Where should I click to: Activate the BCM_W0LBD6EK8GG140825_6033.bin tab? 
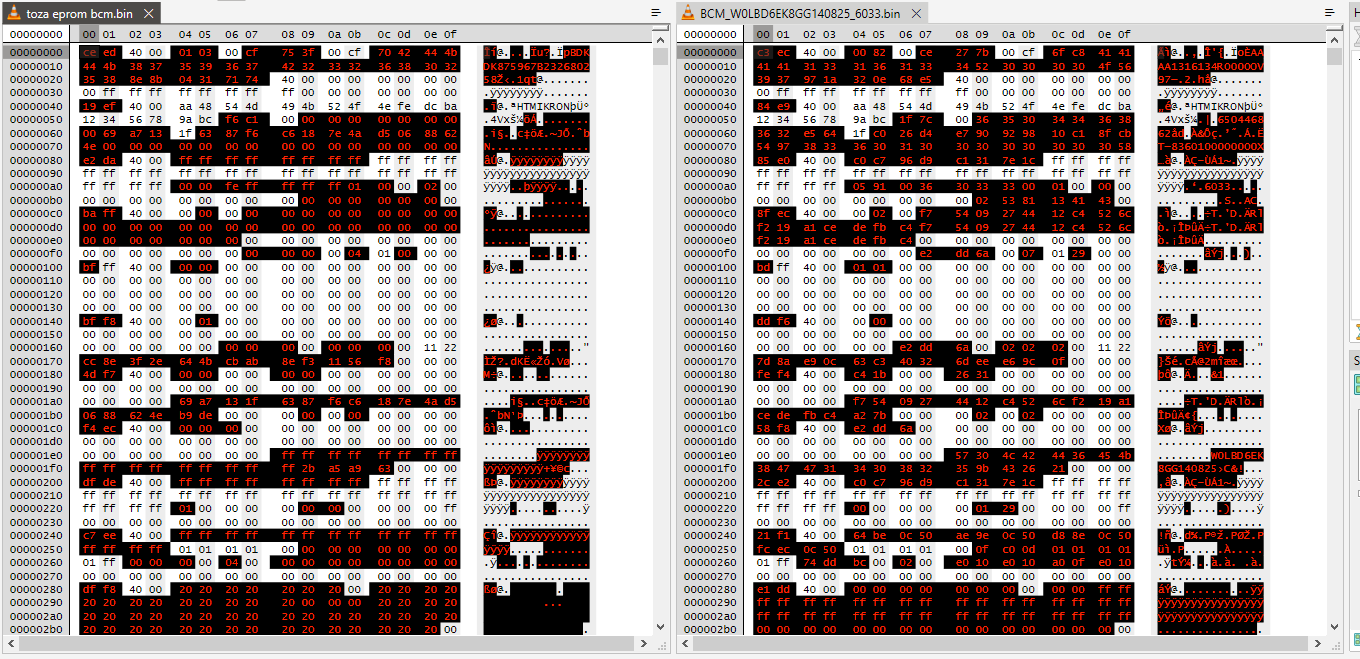(802, 13)
